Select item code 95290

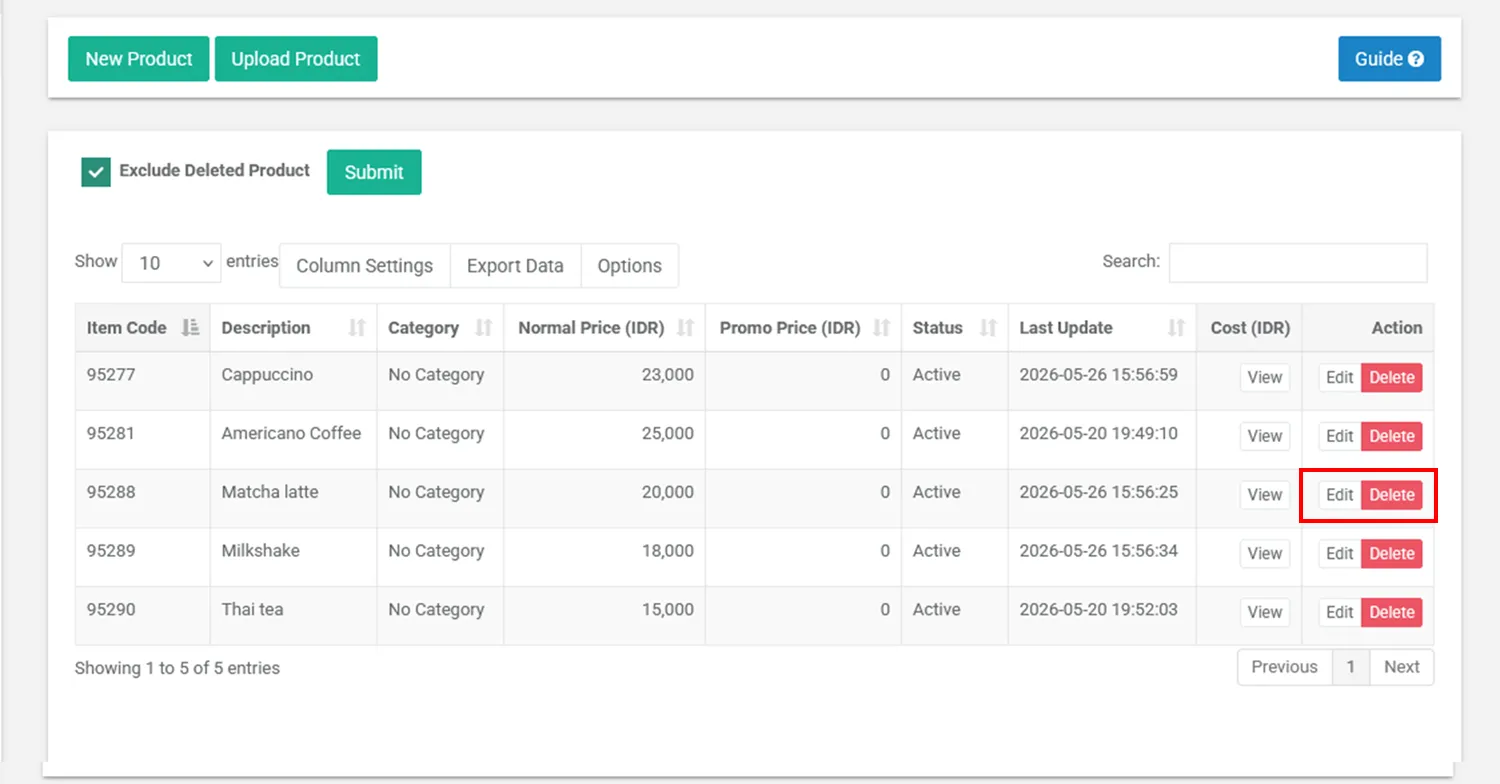(111, 610)
